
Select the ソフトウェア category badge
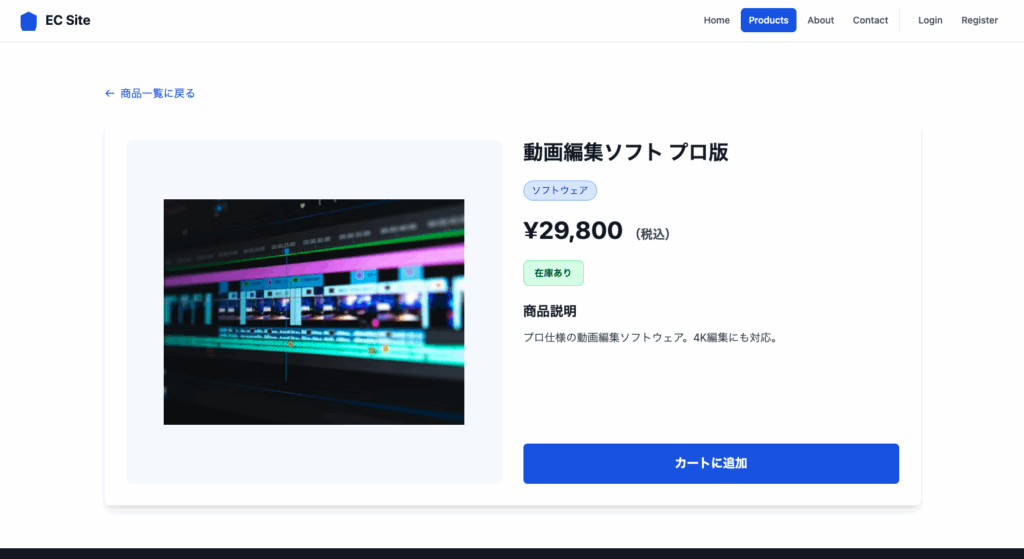[560, 190]
